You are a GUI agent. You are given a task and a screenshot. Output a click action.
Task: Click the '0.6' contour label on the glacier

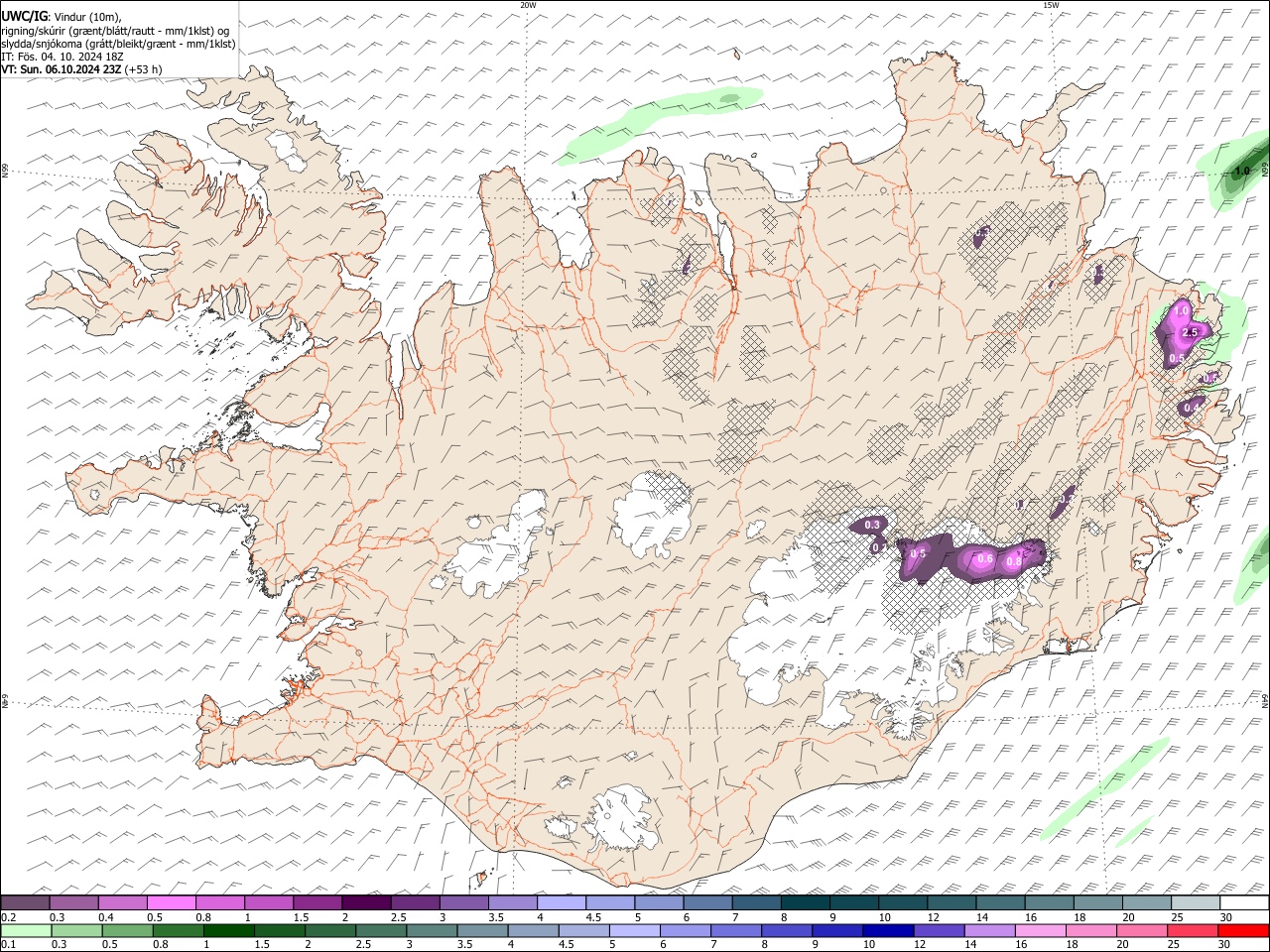985,559
